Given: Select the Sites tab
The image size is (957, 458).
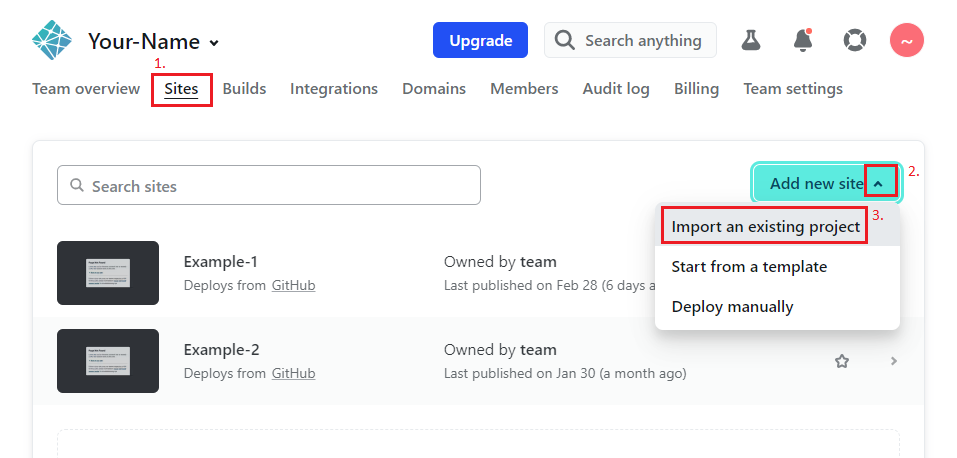Looking at the screenshot, I should point(181,89).
